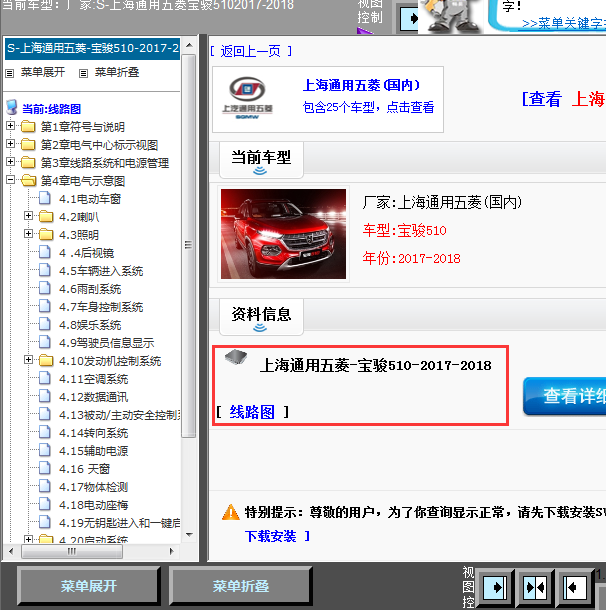
Task: Expand chapter 第3章线路系统和电源管理 plus box
Action: (x=11, y=162)
